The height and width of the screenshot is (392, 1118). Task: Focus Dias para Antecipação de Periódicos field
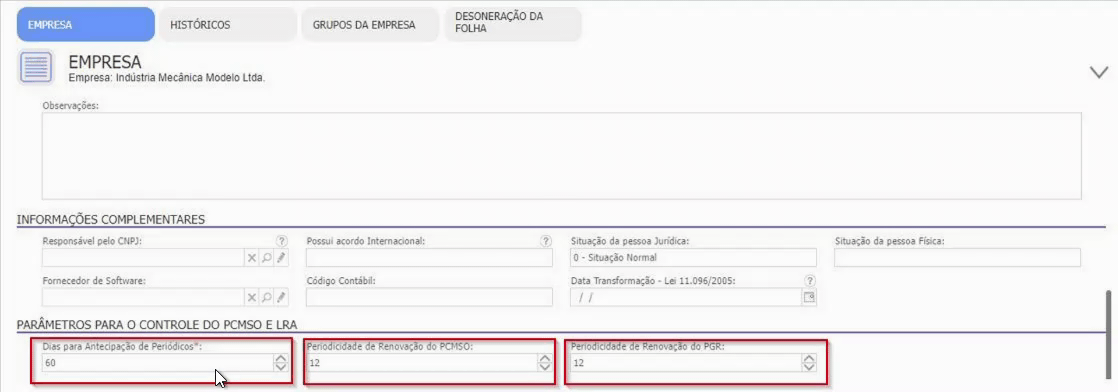[x=157, y=363]
